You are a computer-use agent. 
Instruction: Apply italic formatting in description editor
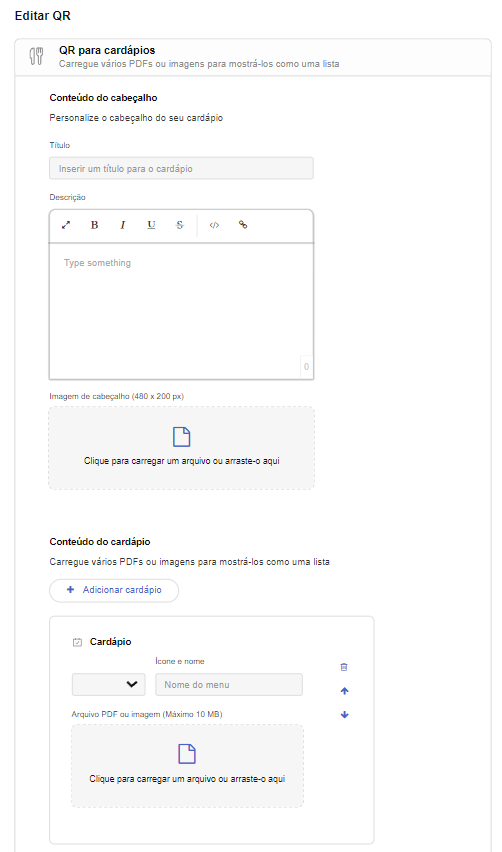tap(123, 225)
